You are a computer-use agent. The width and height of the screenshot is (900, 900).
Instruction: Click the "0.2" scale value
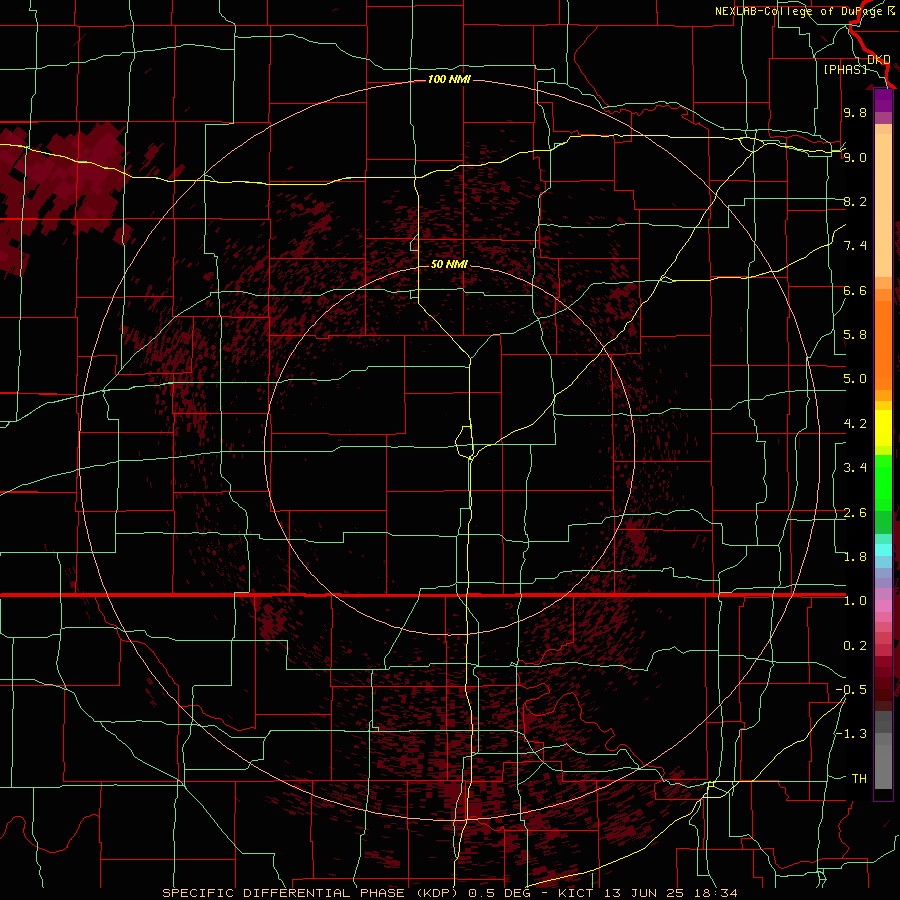[x=855, y=646]
